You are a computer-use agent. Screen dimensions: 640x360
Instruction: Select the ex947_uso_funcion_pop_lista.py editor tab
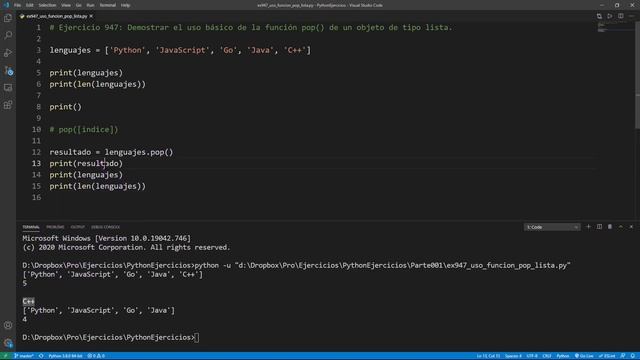(56, 16)
